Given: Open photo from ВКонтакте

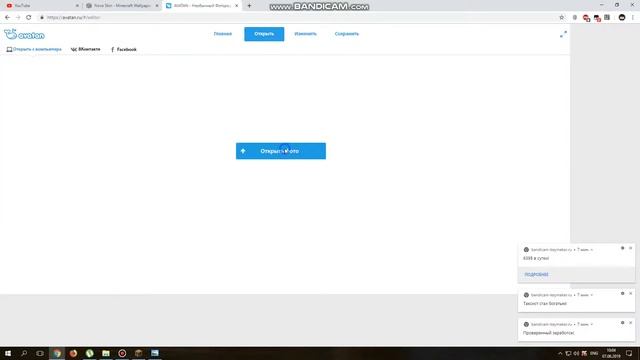Looking at the screenshot, I should click(85, 49).
